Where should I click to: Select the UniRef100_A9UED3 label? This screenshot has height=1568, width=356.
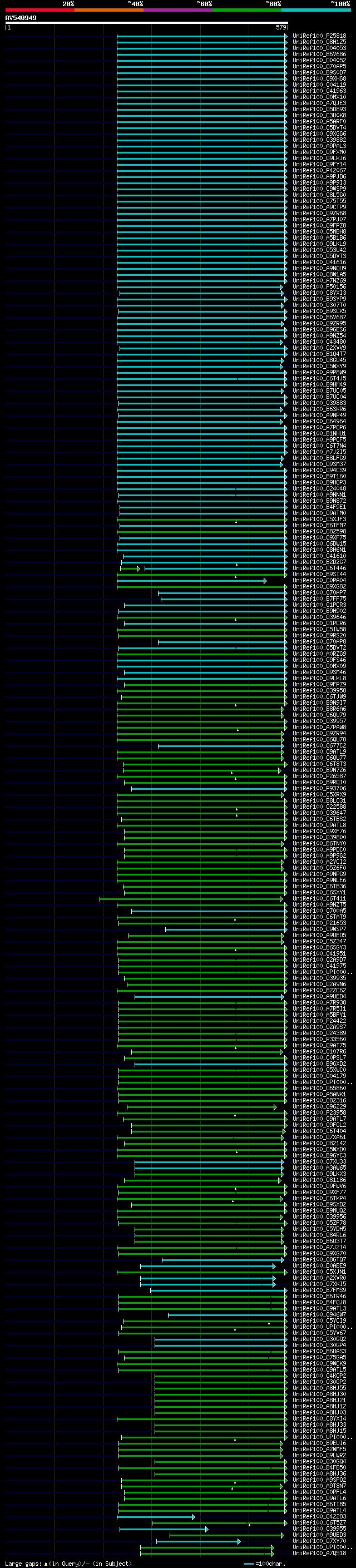coord(319,1535)
